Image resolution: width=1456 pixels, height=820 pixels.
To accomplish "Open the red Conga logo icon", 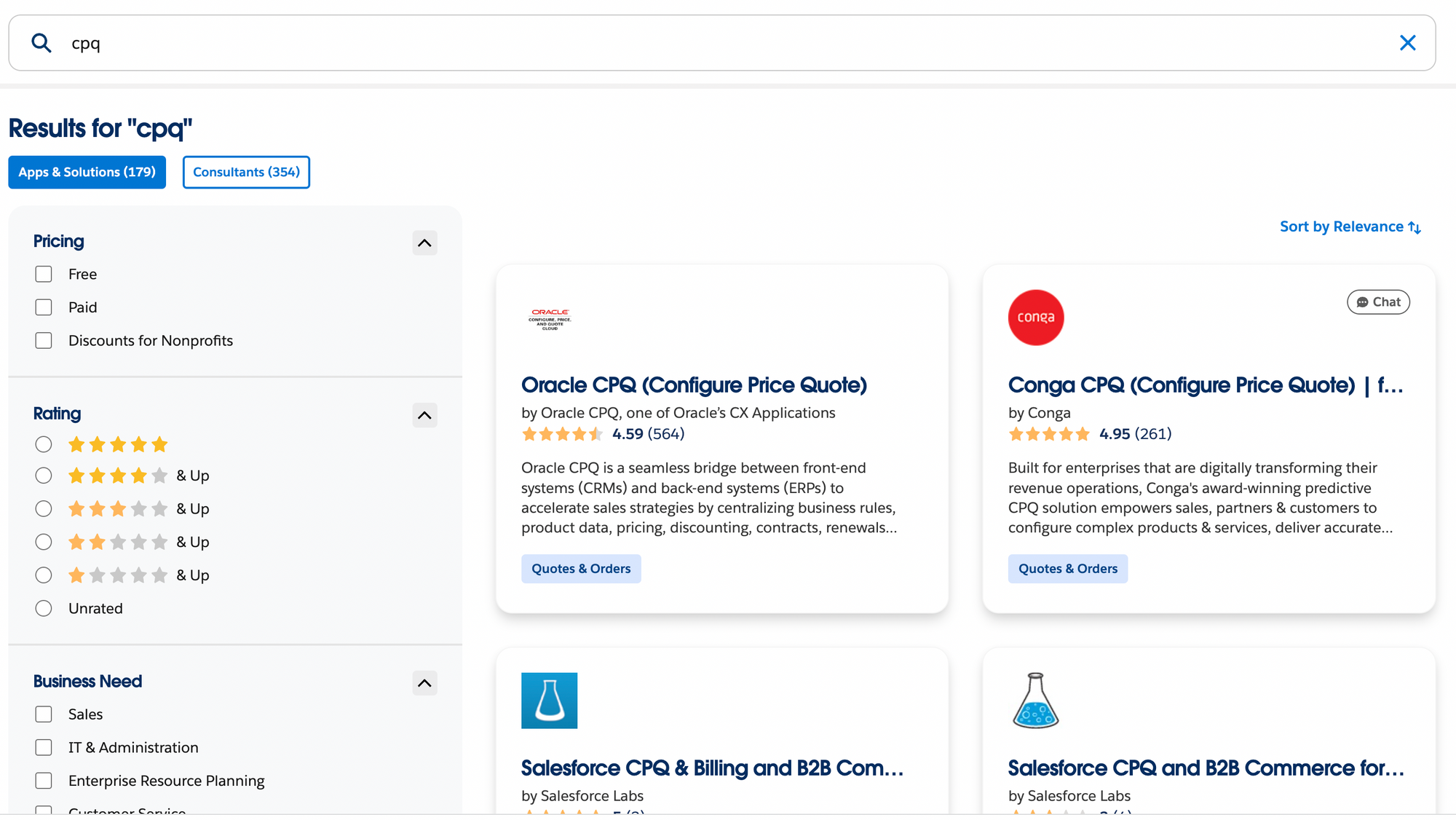I will click(1036, 318).
